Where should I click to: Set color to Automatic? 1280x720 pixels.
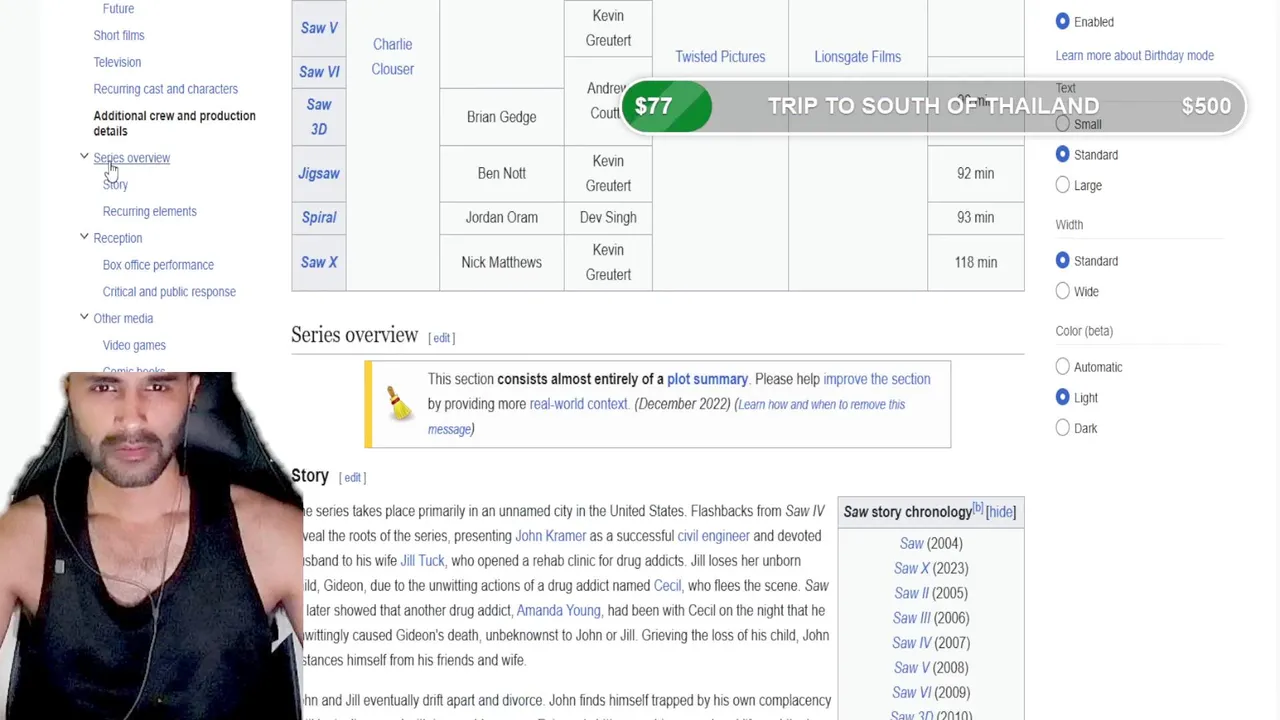click(x=1062, y=367)
